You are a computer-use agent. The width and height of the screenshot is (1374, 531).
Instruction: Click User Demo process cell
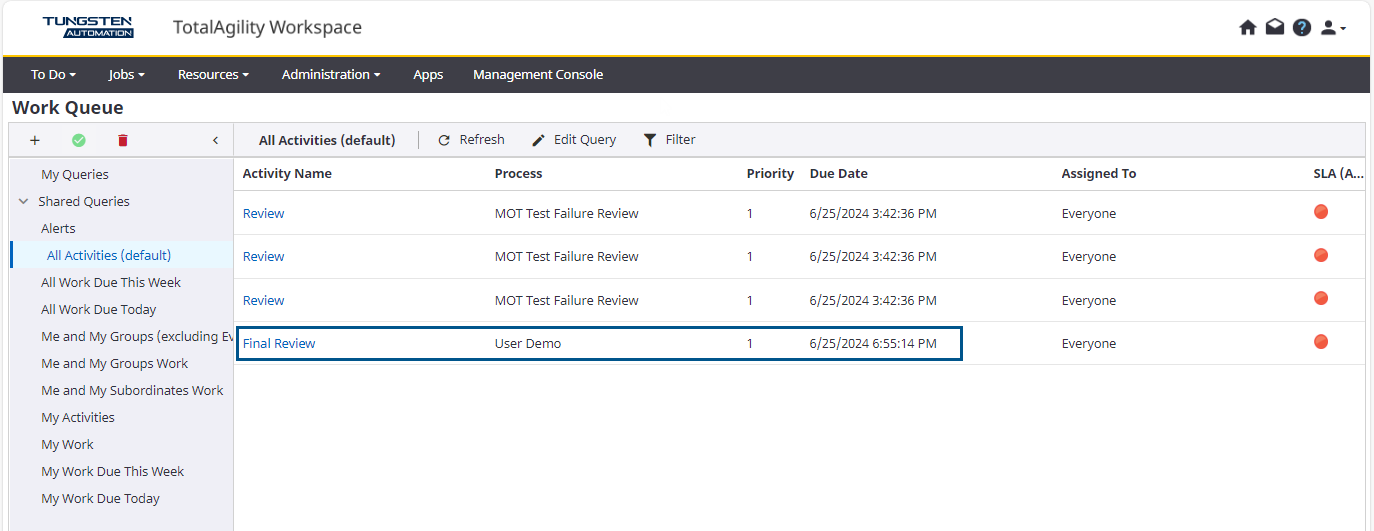[528, 343]
